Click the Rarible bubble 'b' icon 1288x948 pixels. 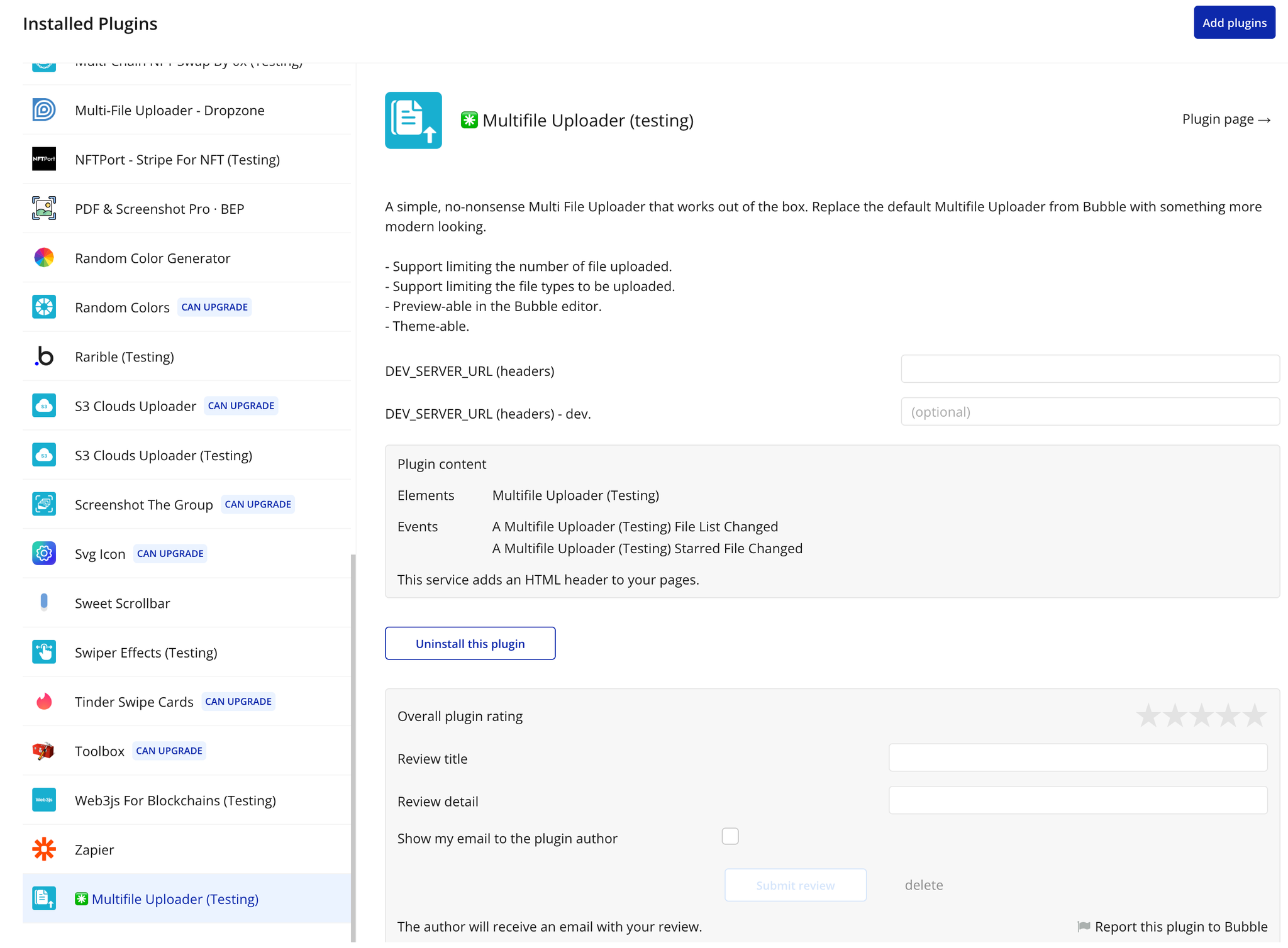44,356
